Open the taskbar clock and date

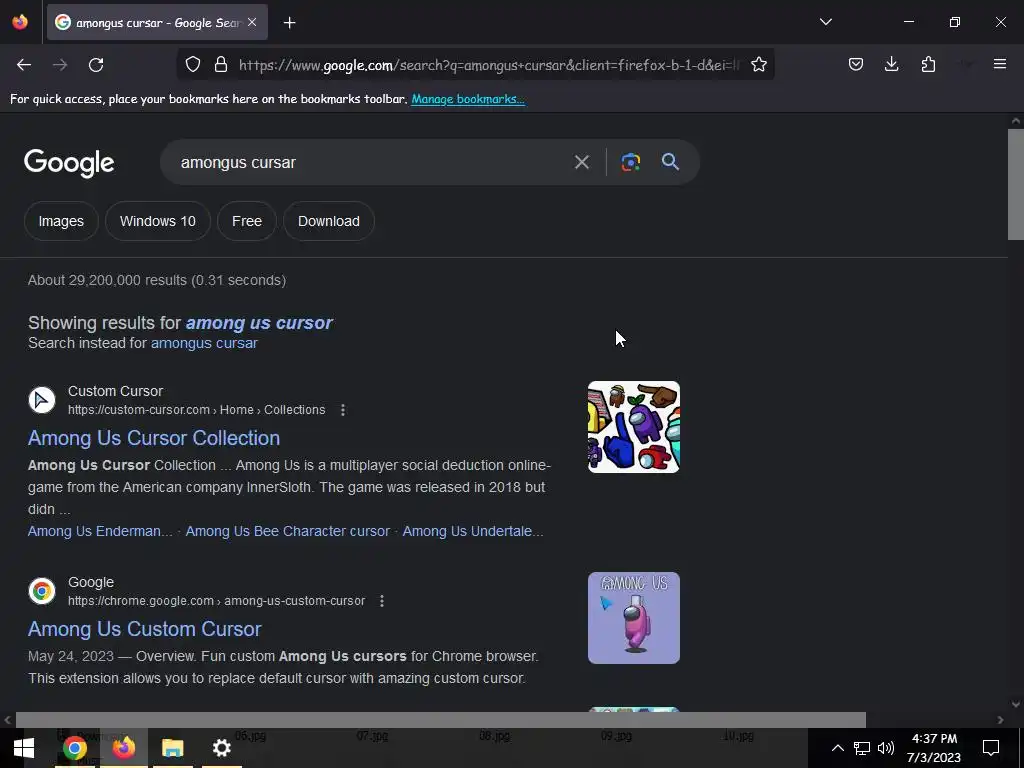point(934,748)
